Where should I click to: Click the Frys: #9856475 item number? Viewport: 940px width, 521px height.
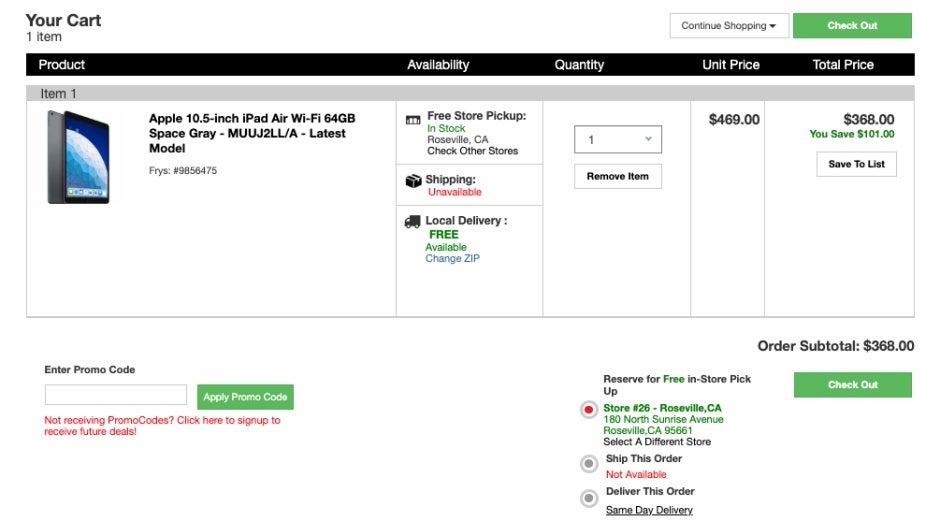click(183, 171)
